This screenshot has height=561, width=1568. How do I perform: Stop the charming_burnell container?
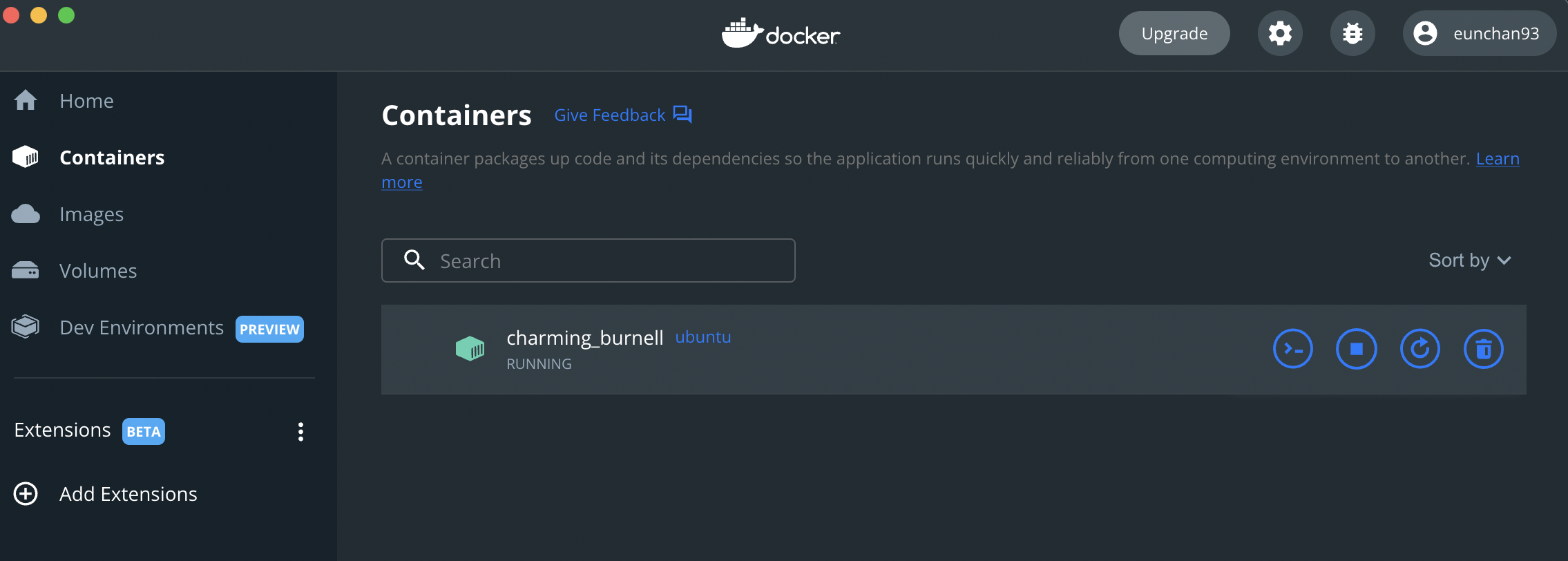coord(1356,349)
